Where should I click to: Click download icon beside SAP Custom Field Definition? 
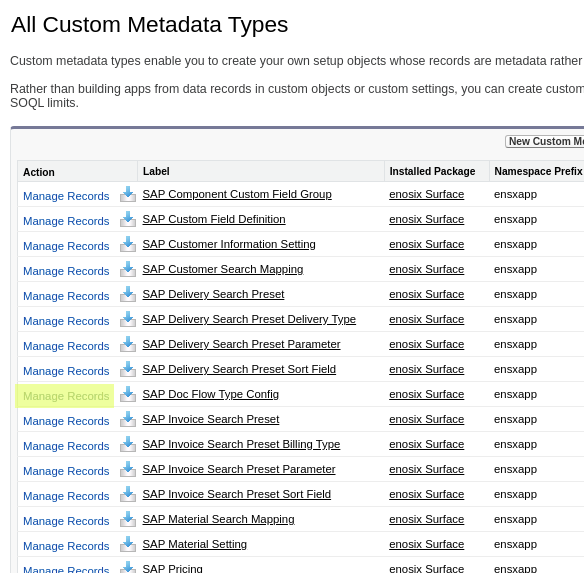128,219
